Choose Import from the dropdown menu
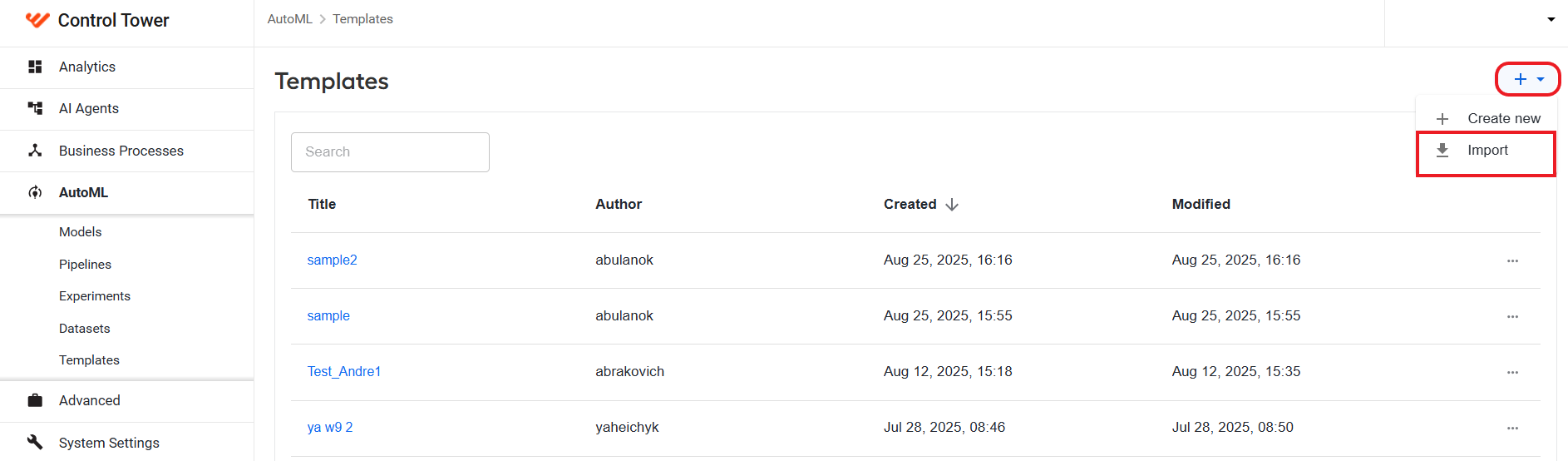The image size is (1568, 461). [x=1486, y=151]
